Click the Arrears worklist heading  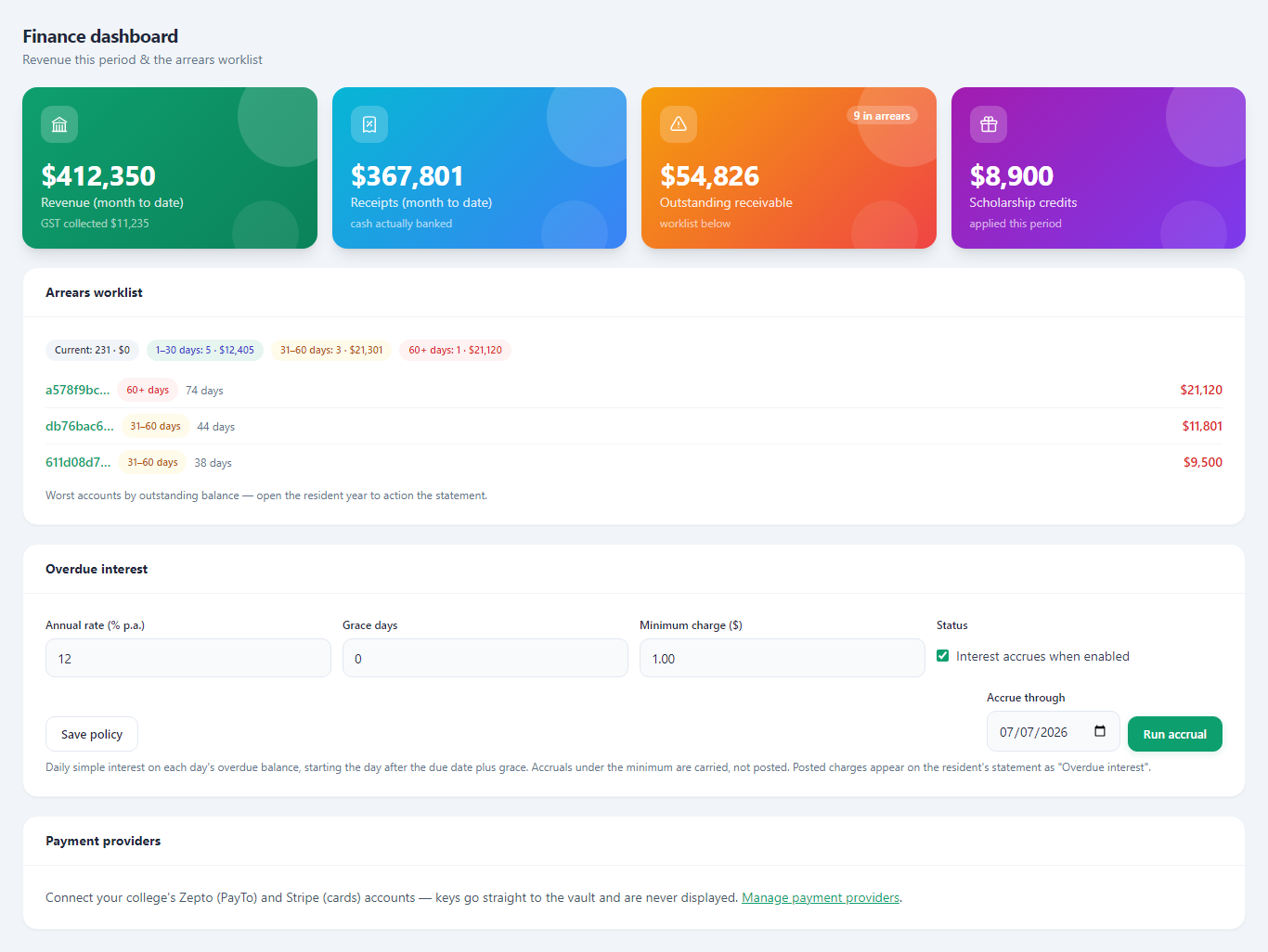[x=94, y=292]
